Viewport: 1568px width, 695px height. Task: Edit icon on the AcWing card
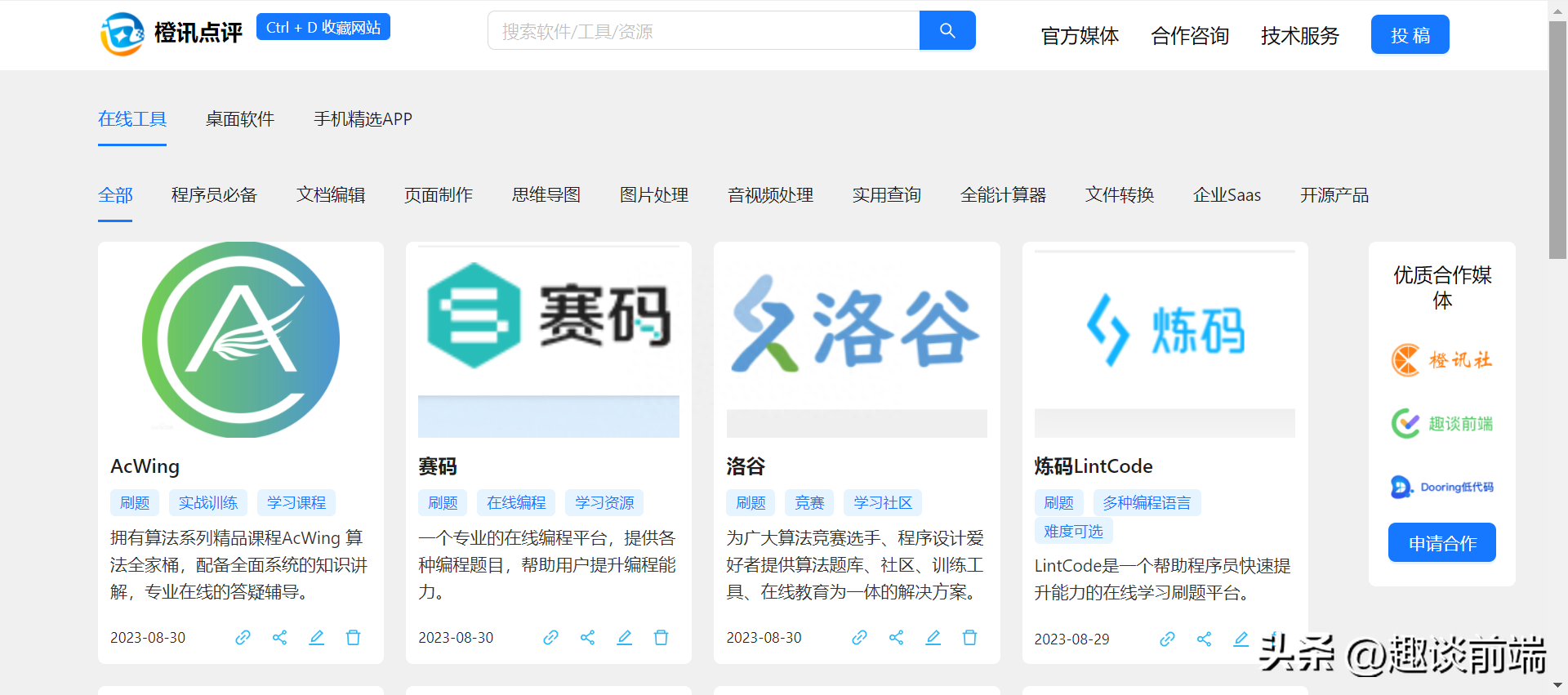[x=316, y=637]
